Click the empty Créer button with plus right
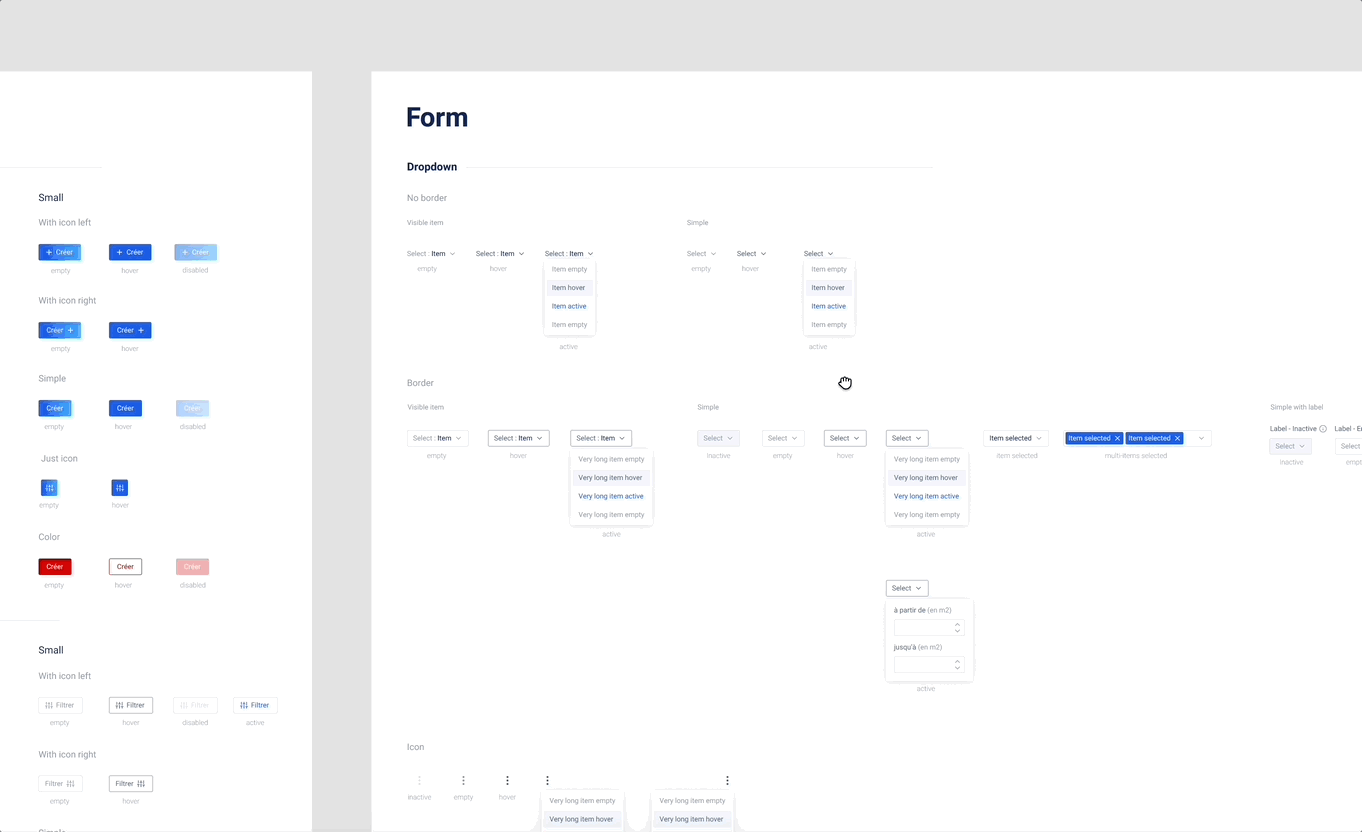This screenshot has height=832, width=1362. tap(60, 330)
